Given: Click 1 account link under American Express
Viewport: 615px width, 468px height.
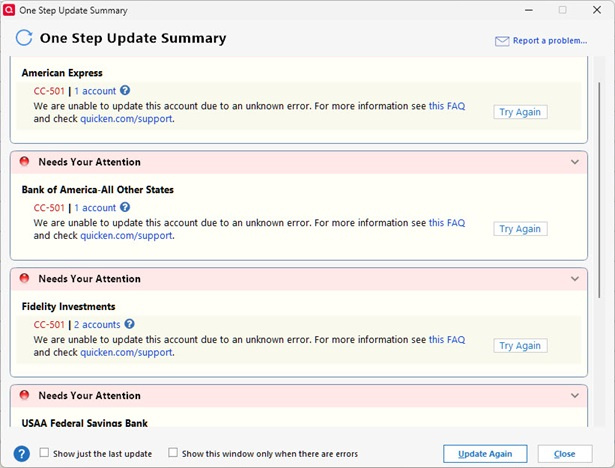Looking at the screenshot, I should coord(95,91).
